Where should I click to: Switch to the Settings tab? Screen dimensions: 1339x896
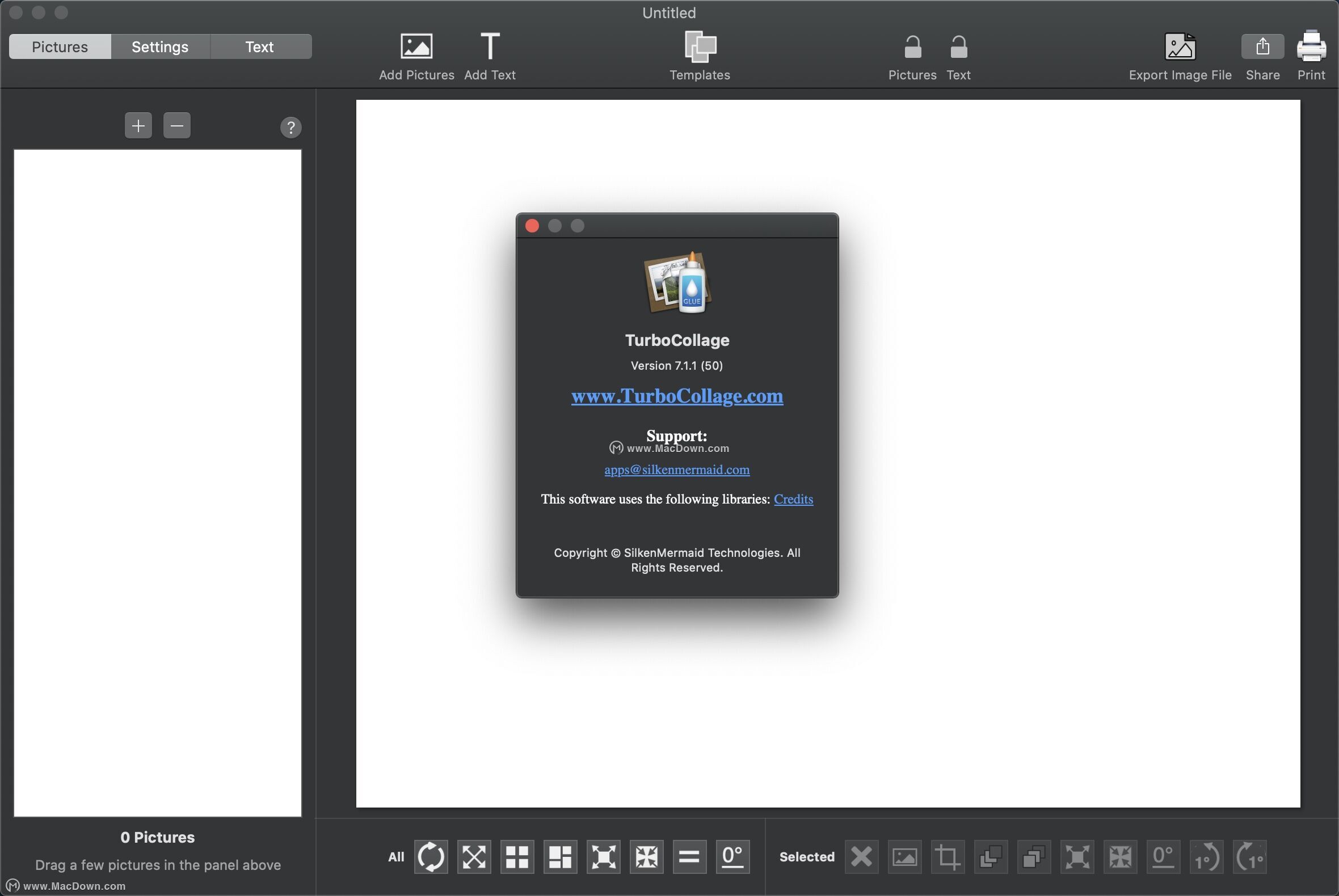tap(160, 47)
